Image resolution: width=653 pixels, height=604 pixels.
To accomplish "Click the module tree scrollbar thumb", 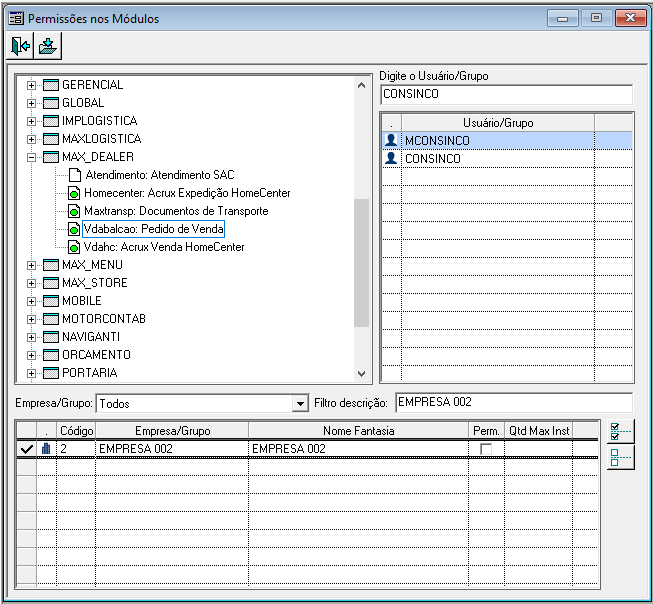I will (x=361, y=263).
